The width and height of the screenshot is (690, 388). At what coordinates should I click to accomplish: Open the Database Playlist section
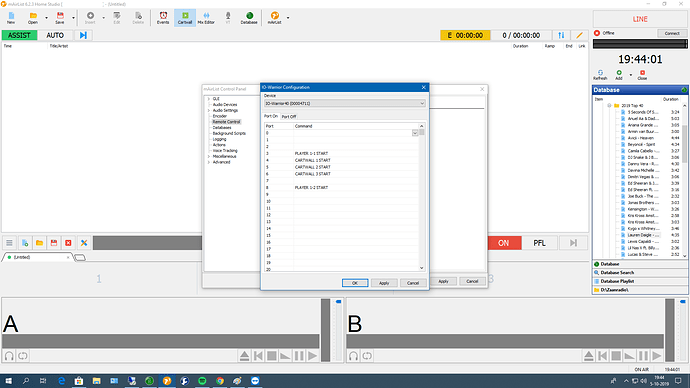click(640, 281)
